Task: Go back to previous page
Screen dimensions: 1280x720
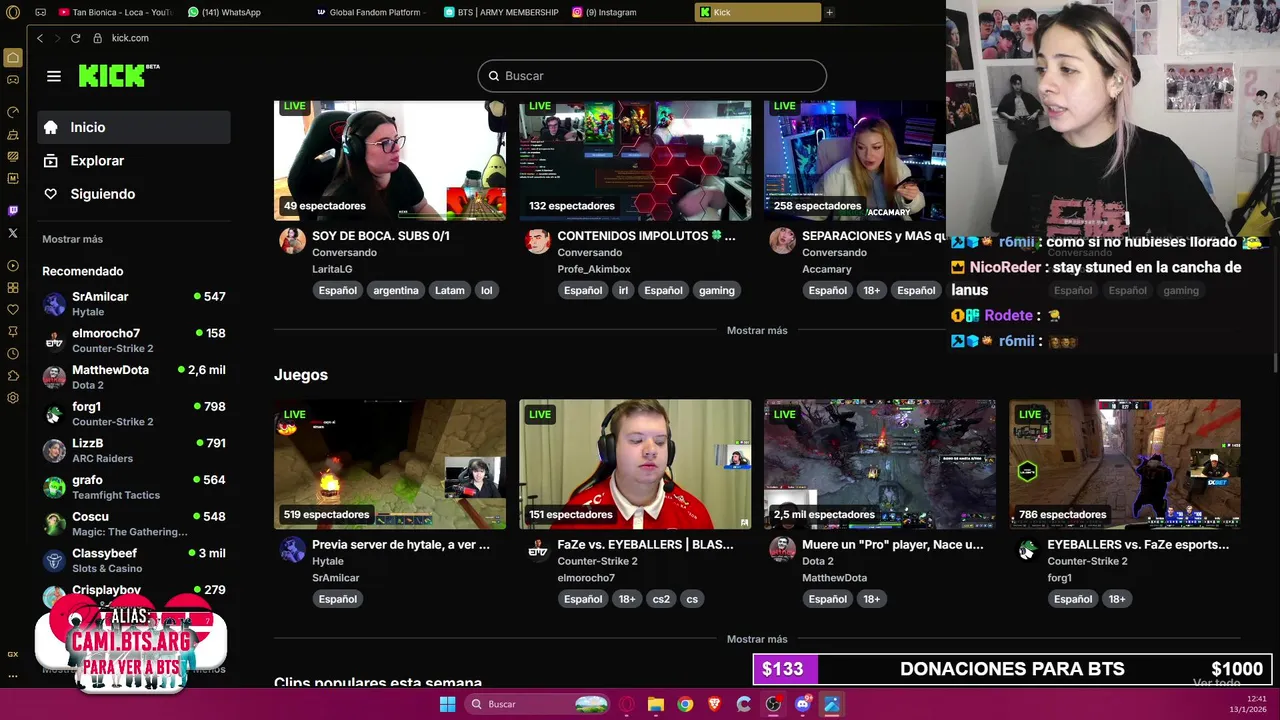Action: (x=40, y=38)
